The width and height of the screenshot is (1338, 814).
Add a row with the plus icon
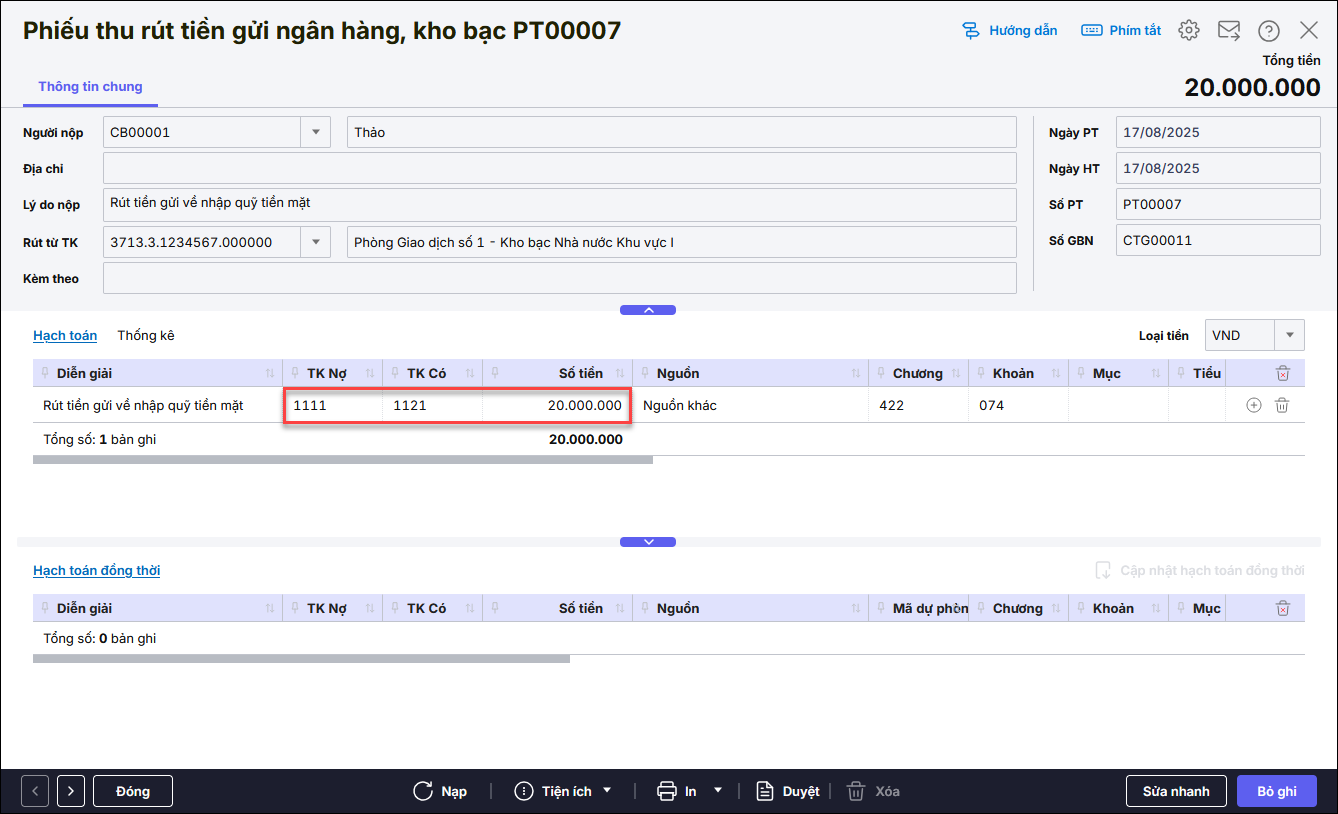point(1253,405)
